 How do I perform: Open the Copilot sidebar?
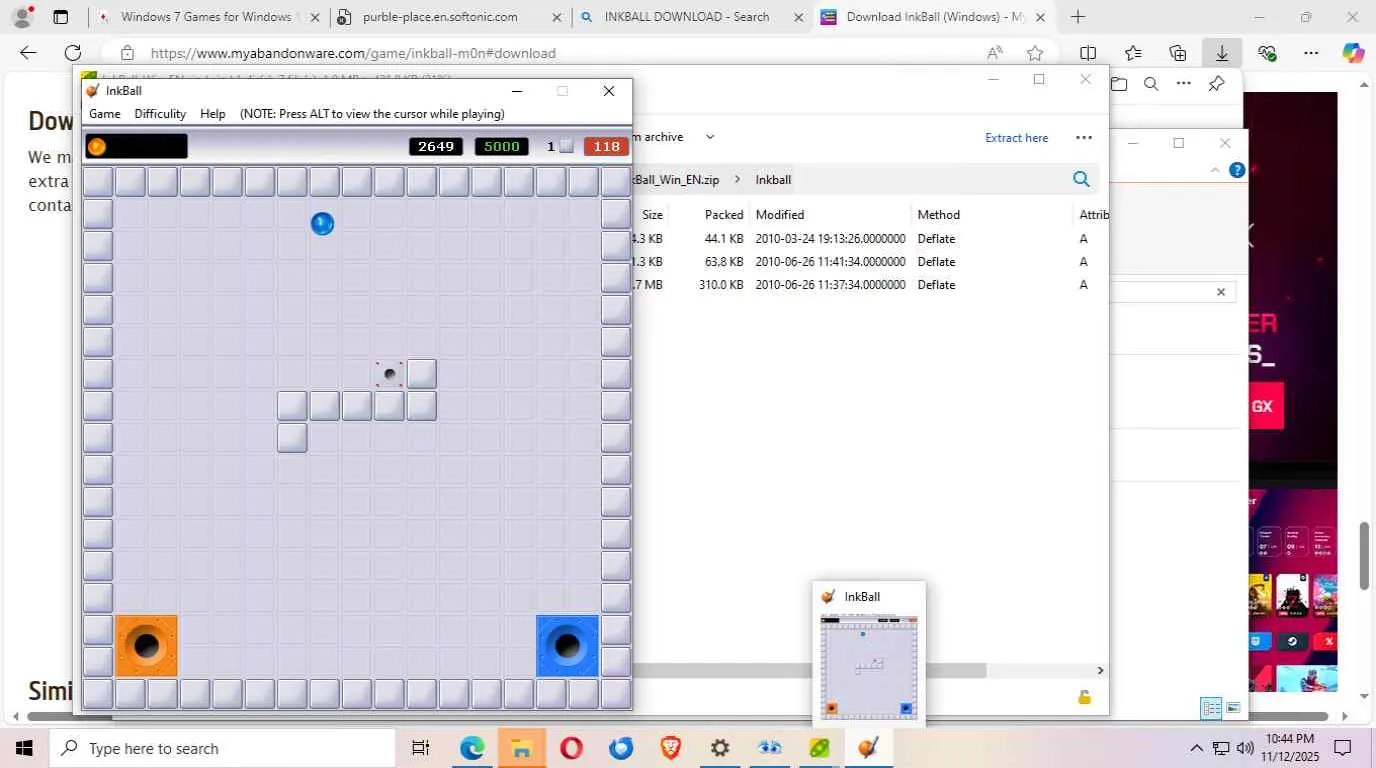(x=1353, y=53)
